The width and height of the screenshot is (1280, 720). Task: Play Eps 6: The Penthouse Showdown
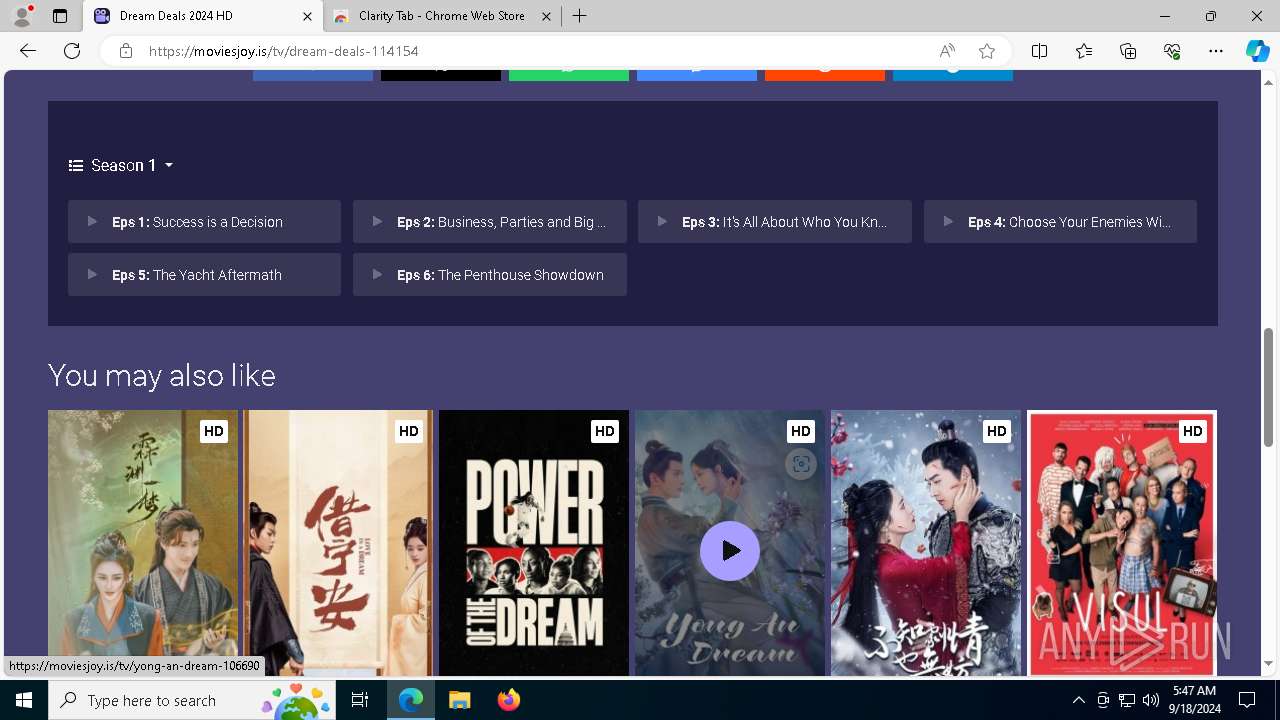[490, 275]
